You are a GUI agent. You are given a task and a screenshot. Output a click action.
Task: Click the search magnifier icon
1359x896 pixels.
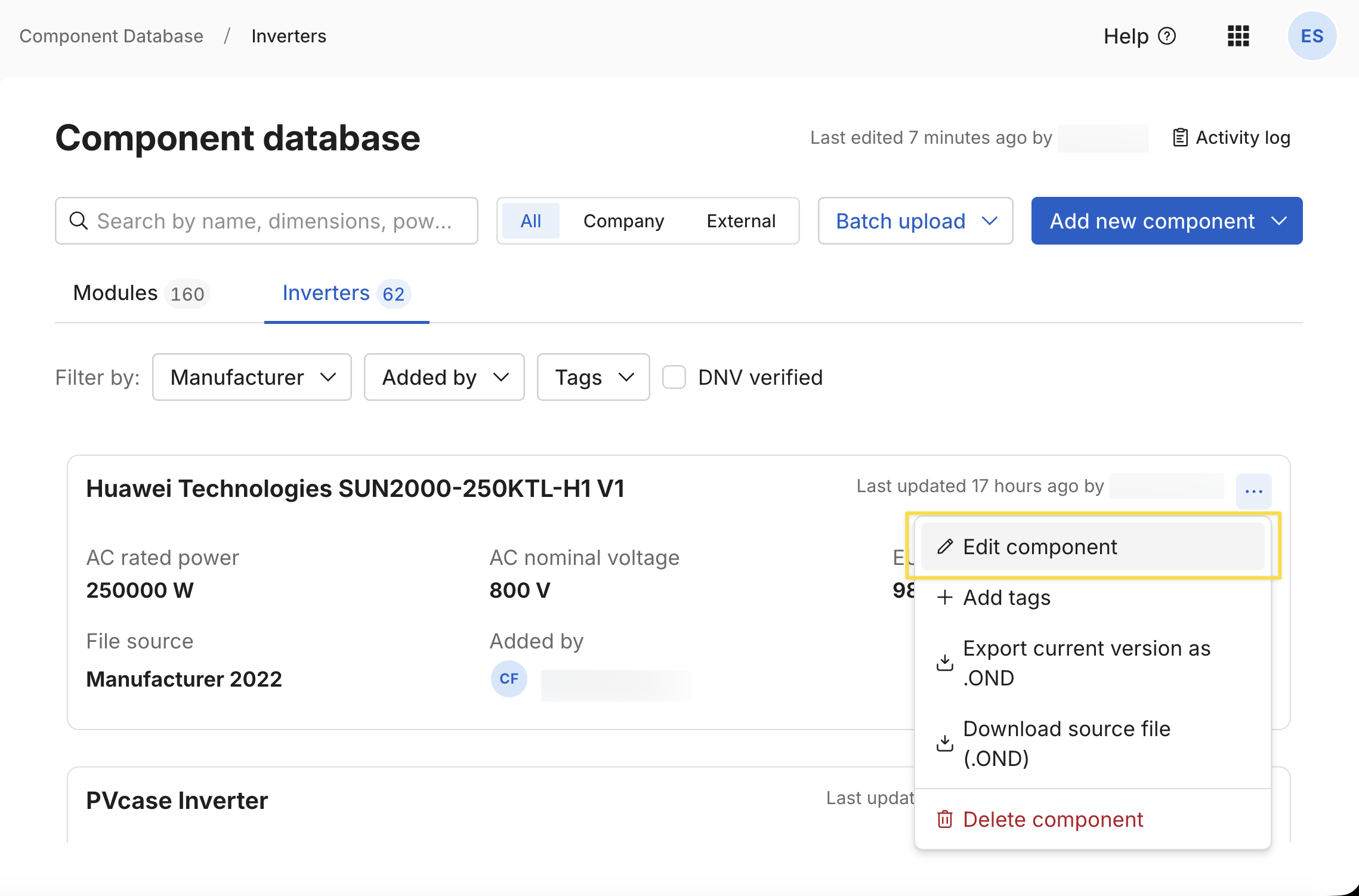coord(79,221)
